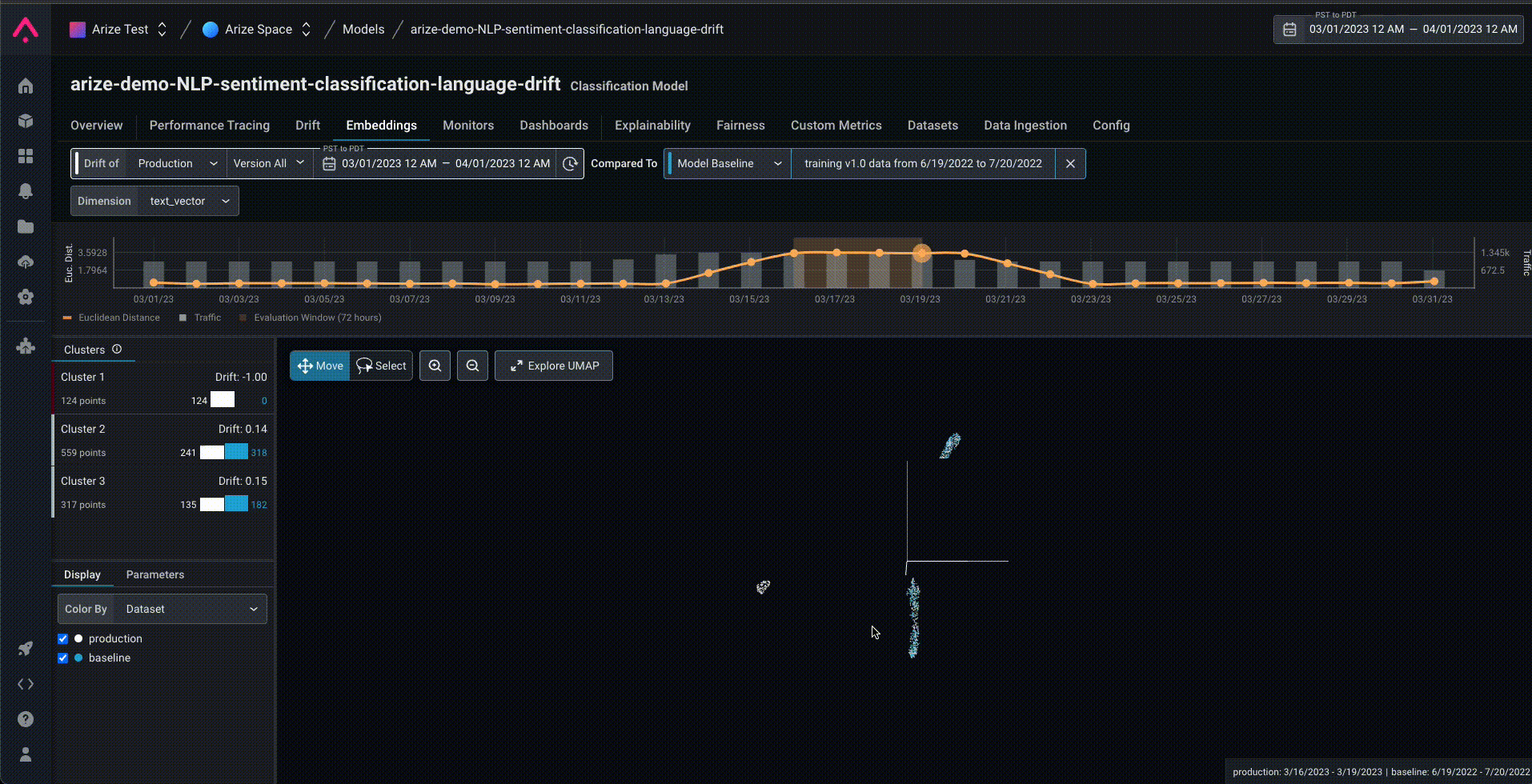The width and height of the screenshot is (1532, 784).
Task: Select the Cluster 1 row
Action: 163,388
